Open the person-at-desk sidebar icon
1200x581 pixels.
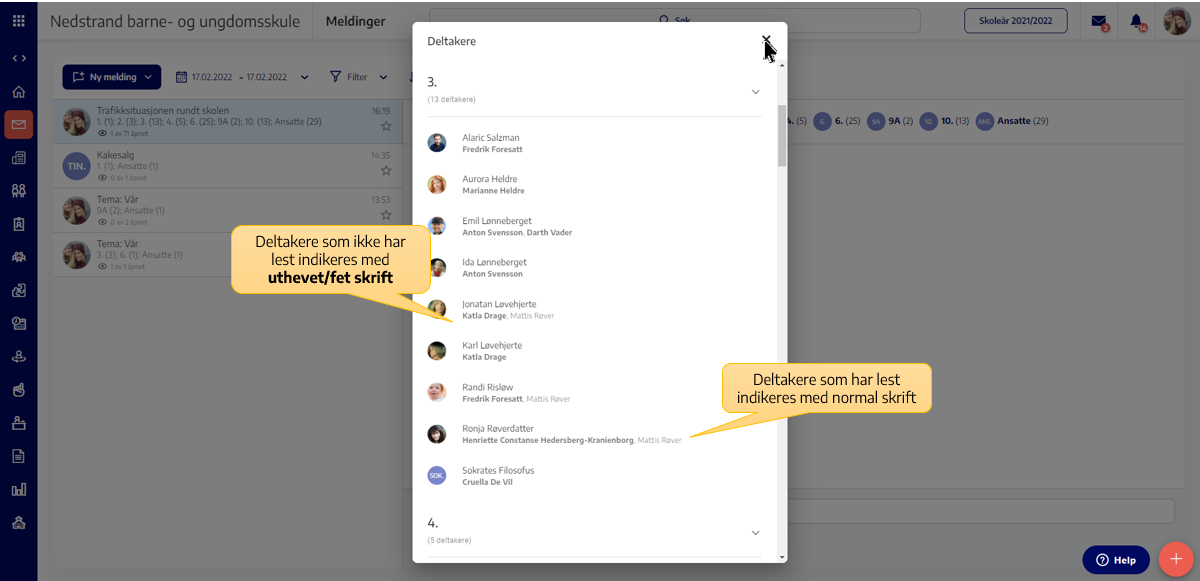(x=19, y=422)
